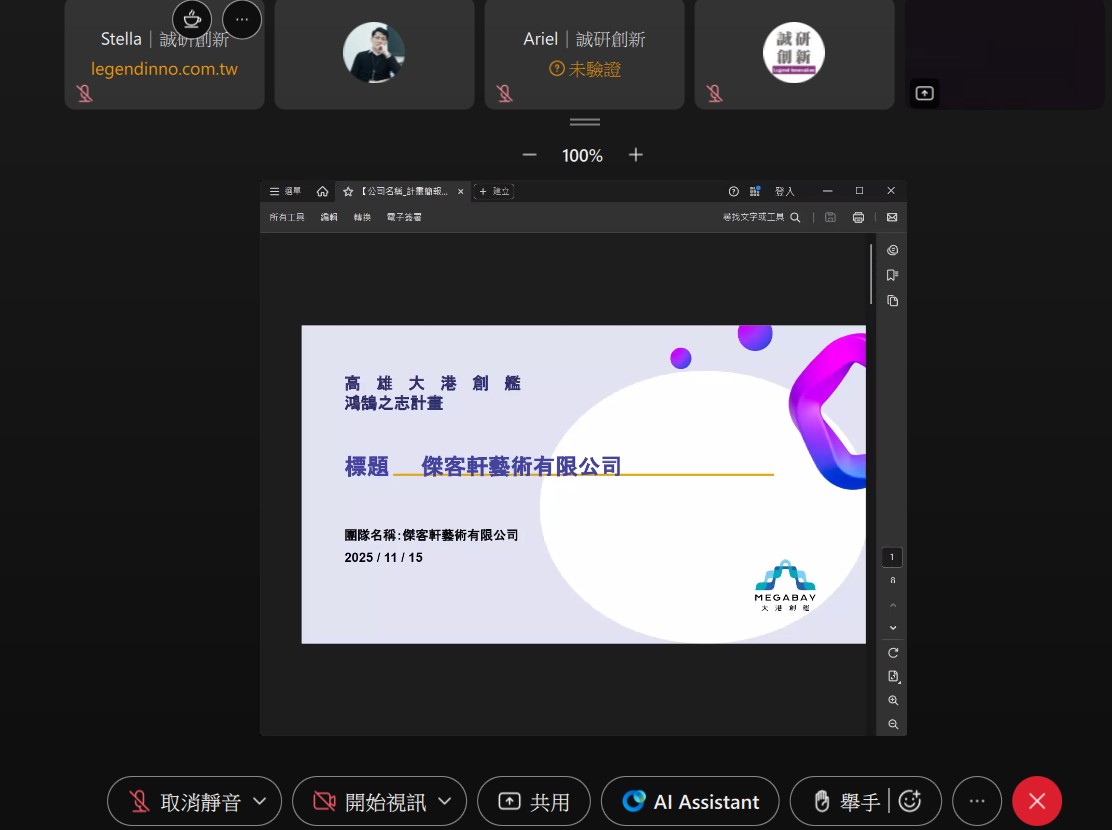Open the more options ellipsis in bottom bar

[x=977, y=801]
